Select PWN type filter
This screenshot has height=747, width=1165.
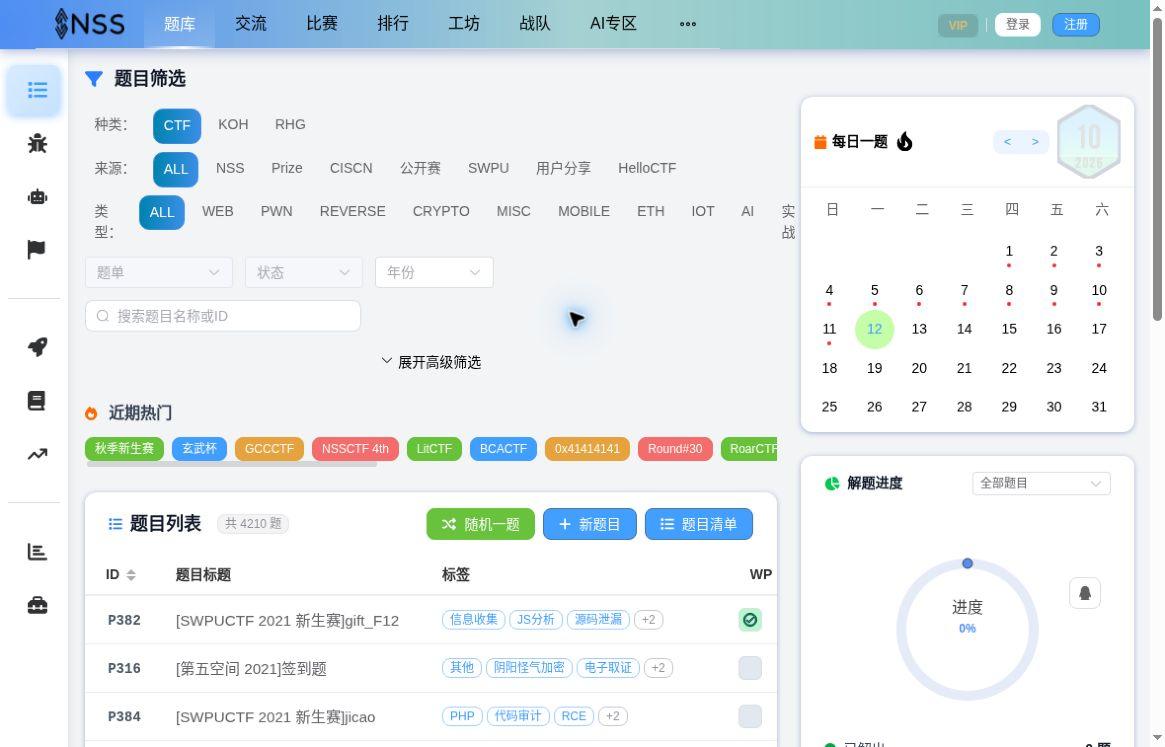(x=276, y=212)
